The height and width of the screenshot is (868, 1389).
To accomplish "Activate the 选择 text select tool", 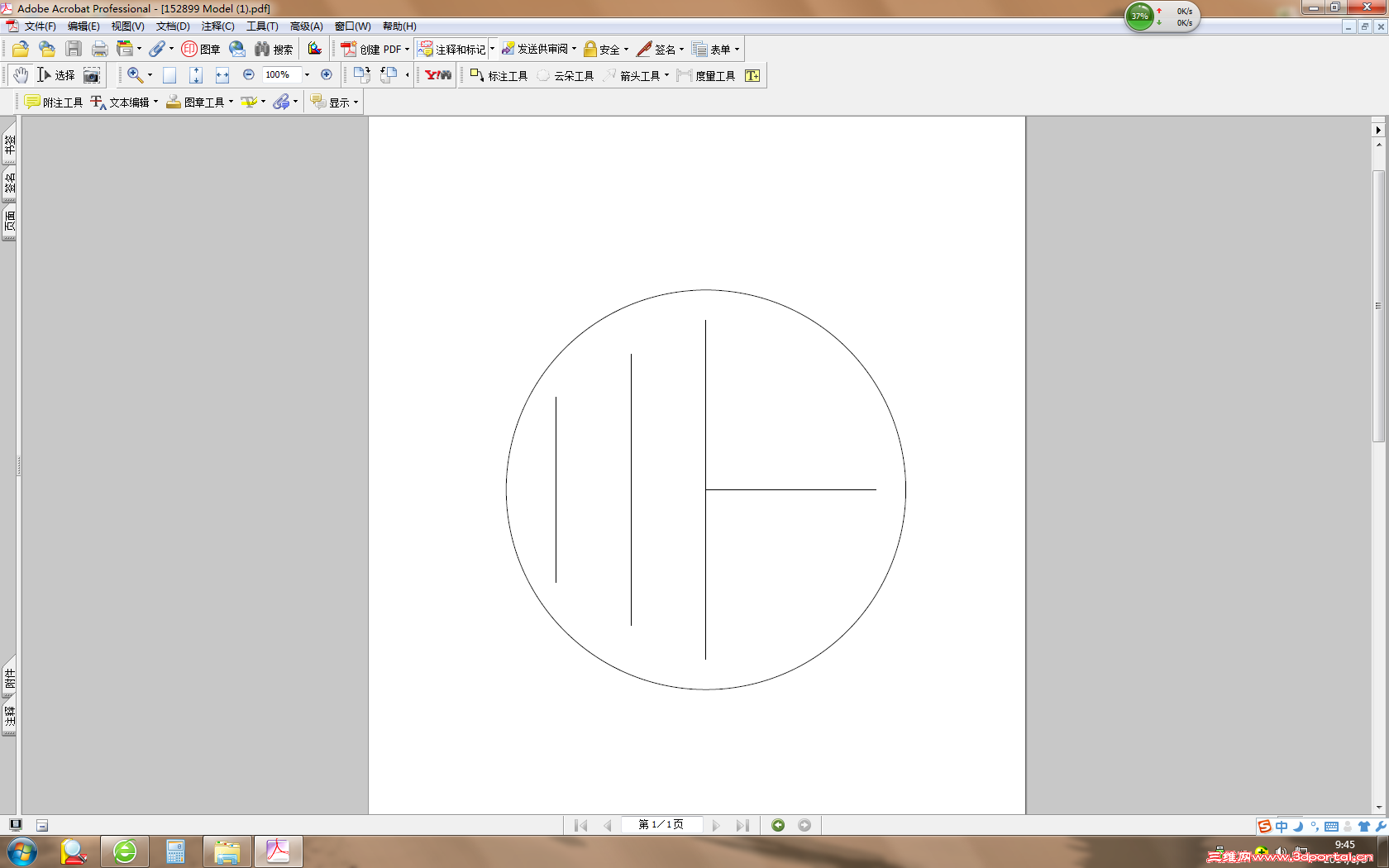I will click(56, 75).
